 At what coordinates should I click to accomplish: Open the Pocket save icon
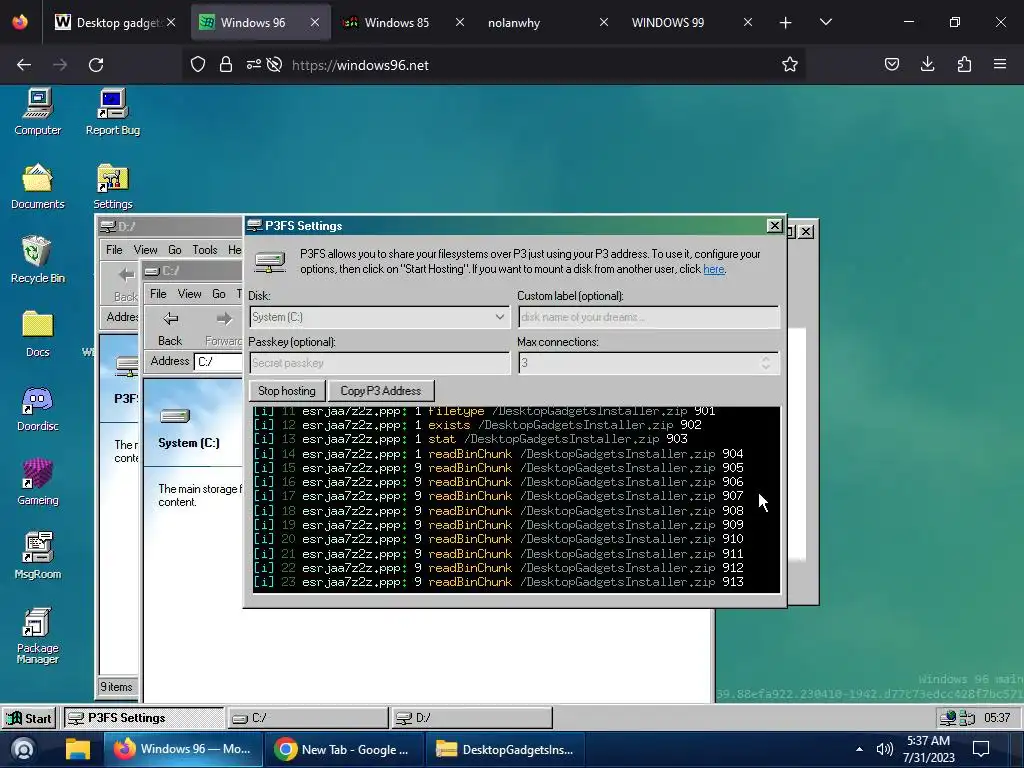point(891,65)
